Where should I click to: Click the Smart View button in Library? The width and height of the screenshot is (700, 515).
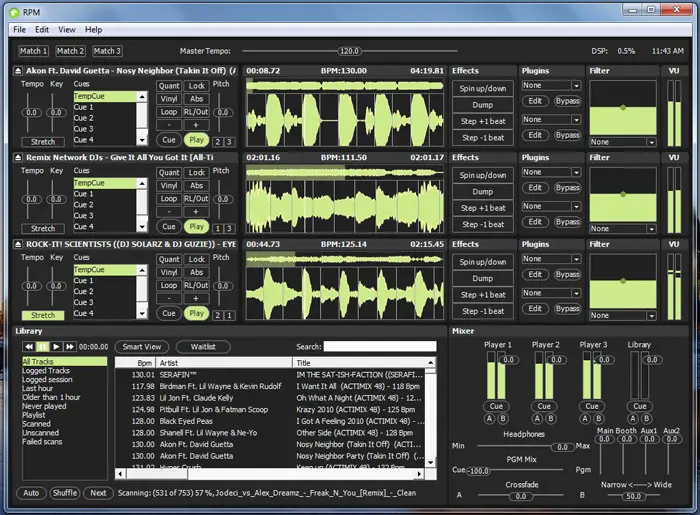pos(141,346)
